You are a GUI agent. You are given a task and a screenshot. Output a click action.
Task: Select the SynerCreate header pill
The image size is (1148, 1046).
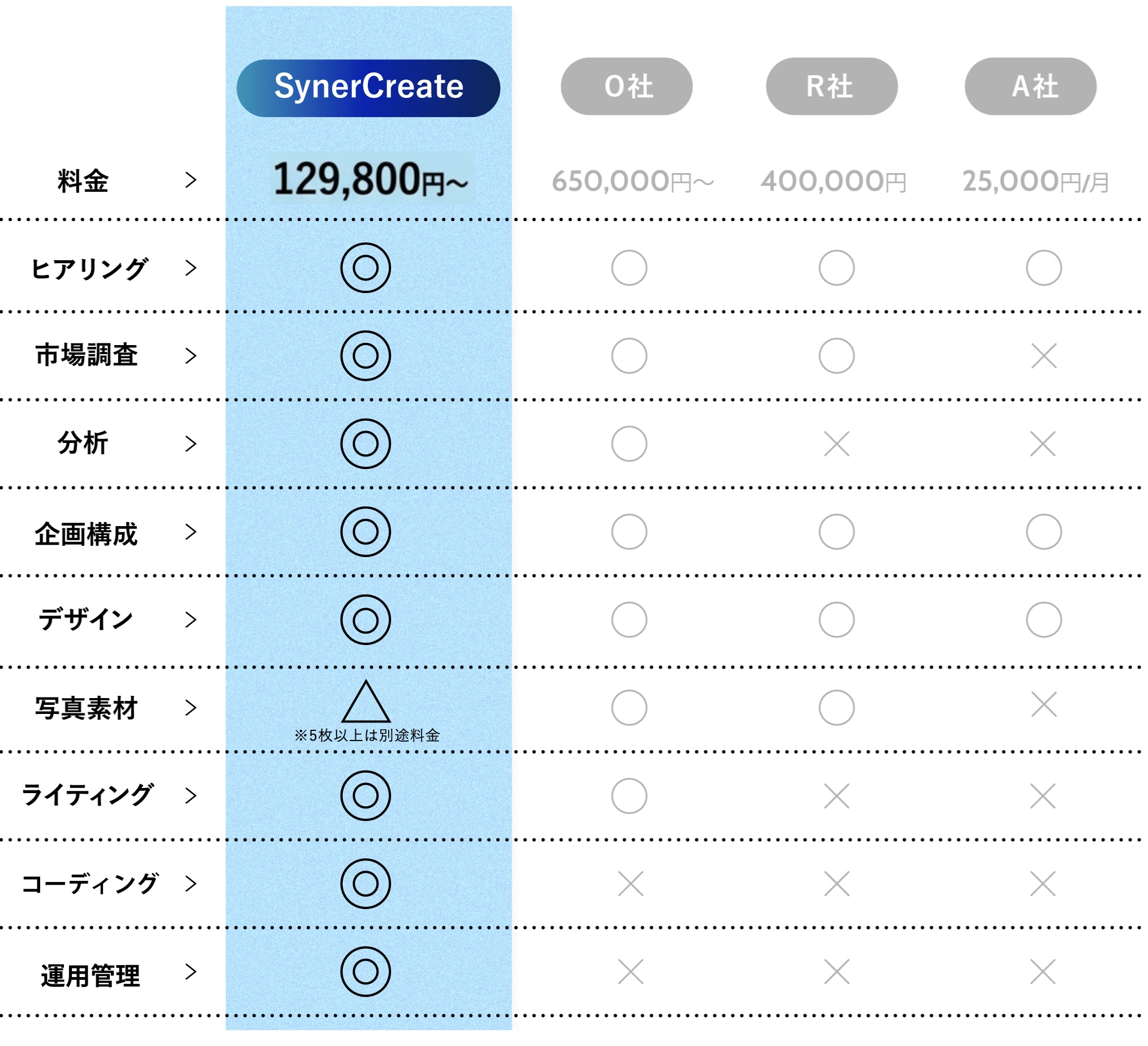368,88
